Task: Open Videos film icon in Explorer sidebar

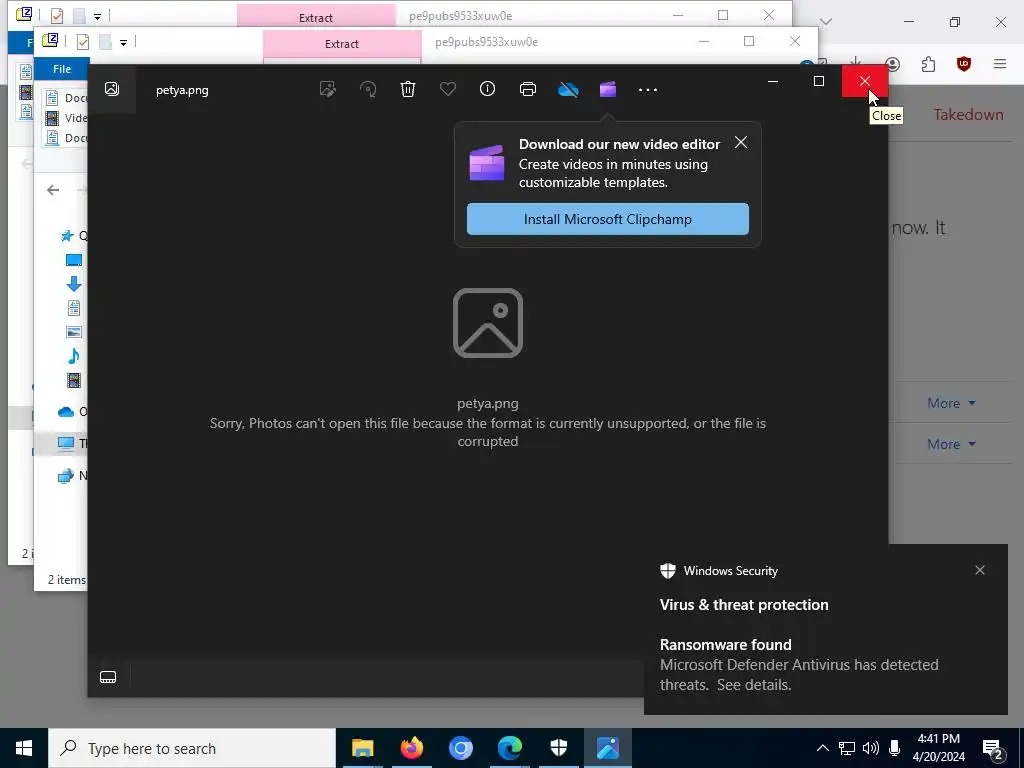Action: (74, 380)
